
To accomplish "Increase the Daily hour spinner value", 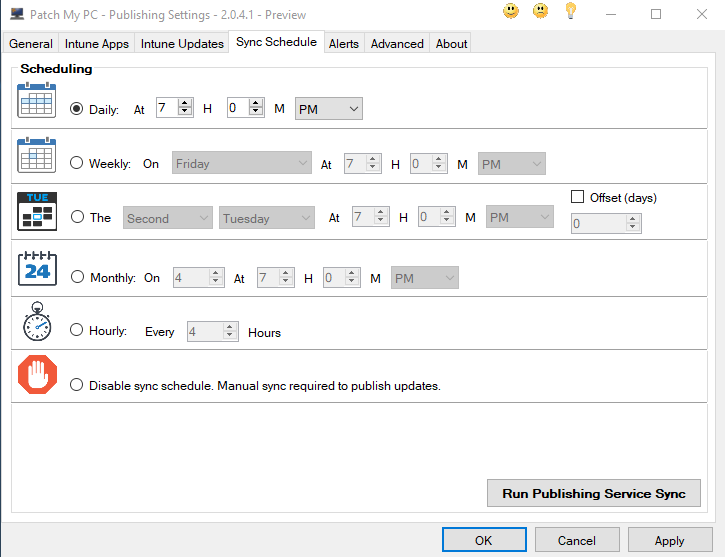I will 185,103.
